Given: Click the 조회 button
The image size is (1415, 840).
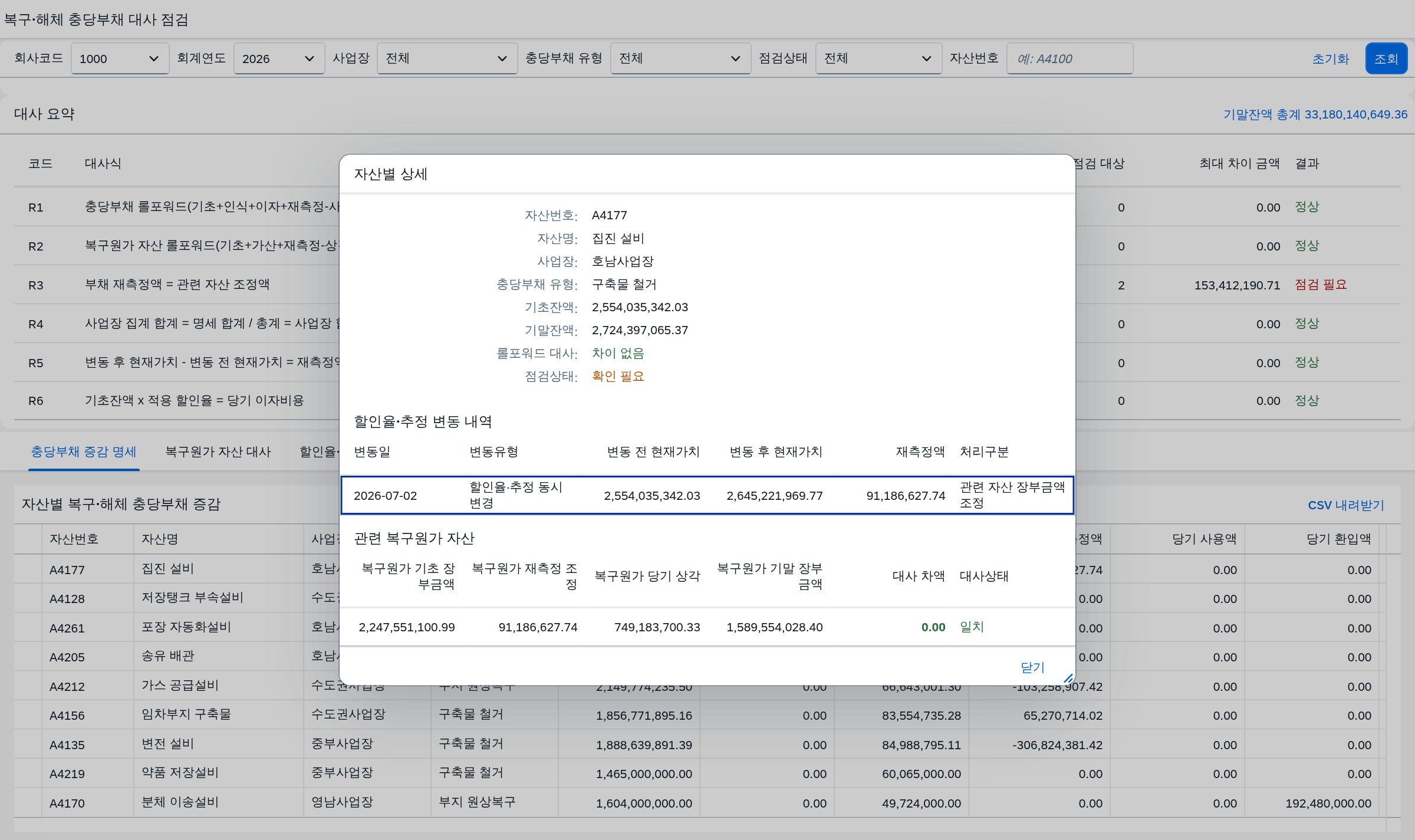Looking at the screenshot, I should point(1386,58).
